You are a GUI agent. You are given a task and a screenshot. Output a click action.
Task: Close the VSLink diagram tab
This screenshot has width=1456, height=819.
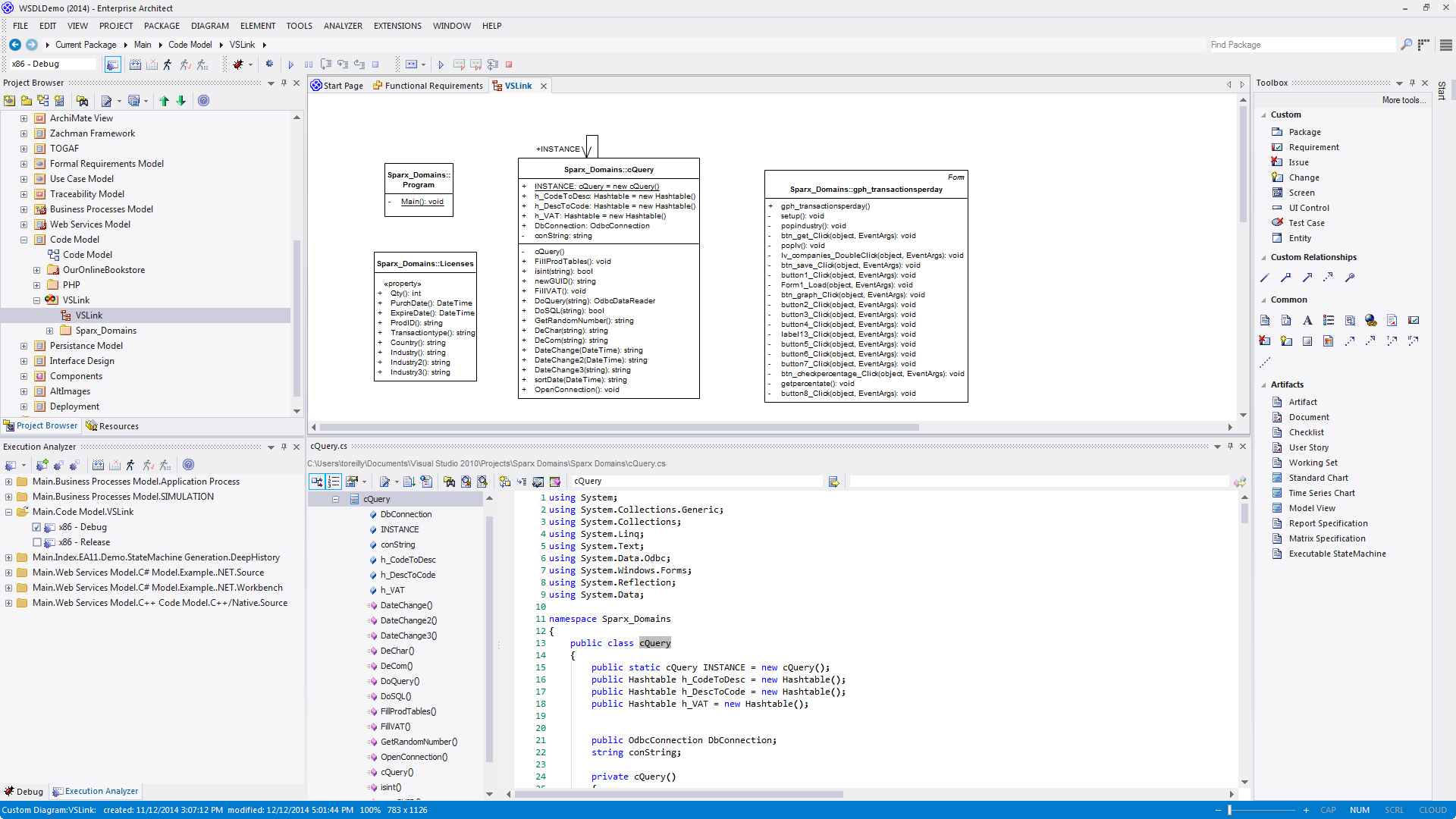(x=544, y=86)
